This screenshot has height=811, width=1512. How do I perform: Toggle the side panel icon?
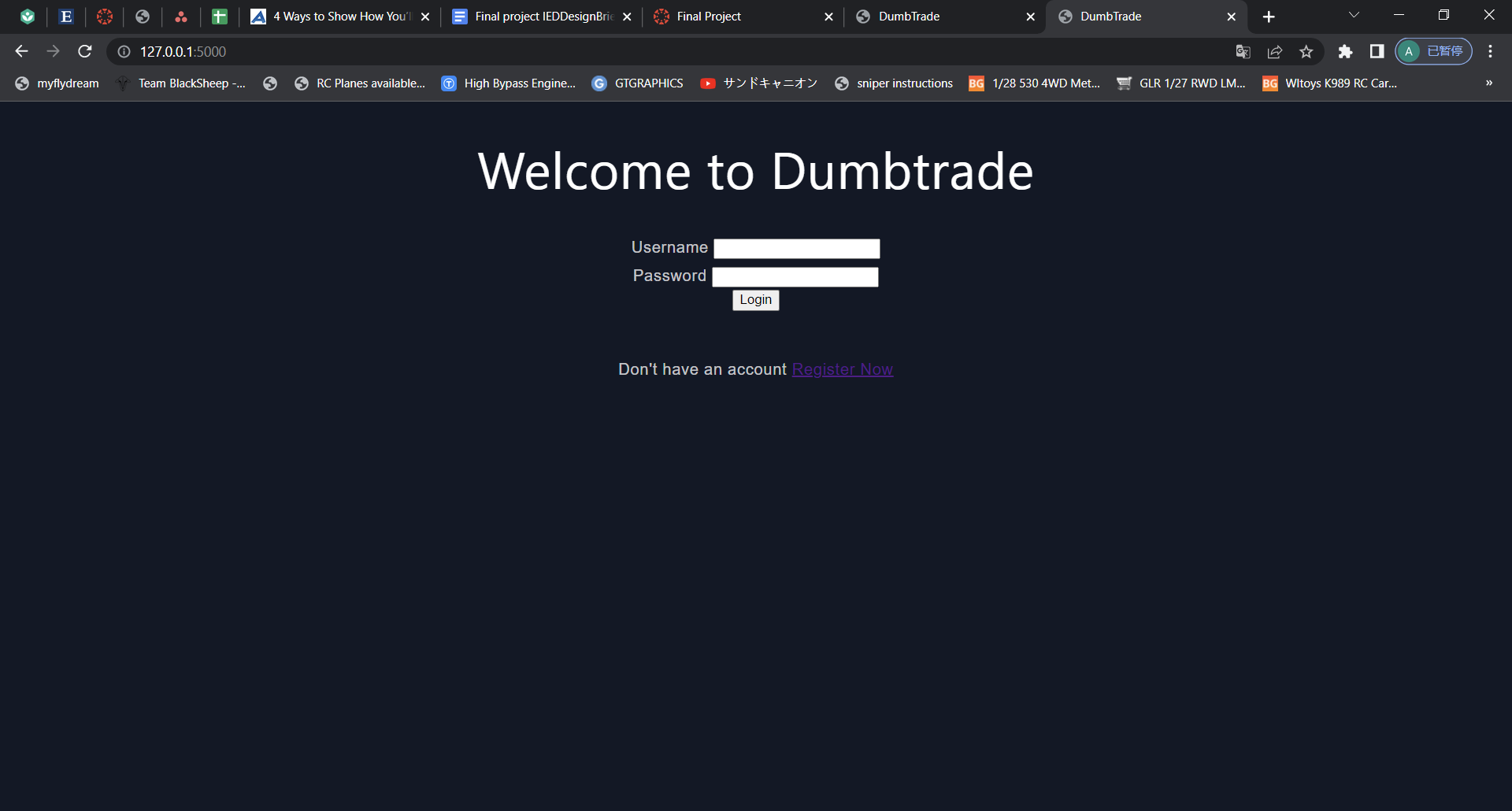coord(1377,51)
